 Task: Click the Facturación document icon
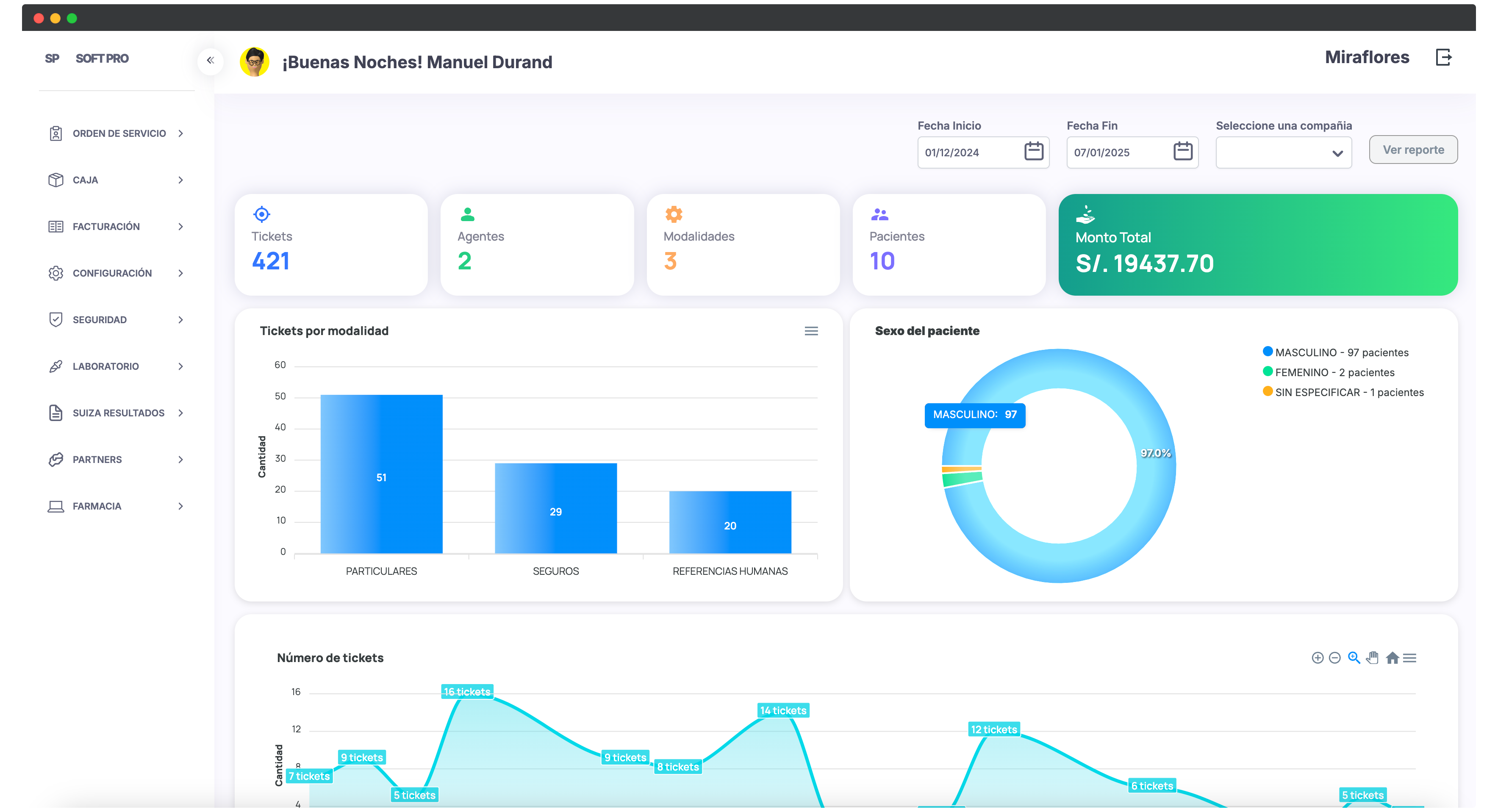coord(56,227)
